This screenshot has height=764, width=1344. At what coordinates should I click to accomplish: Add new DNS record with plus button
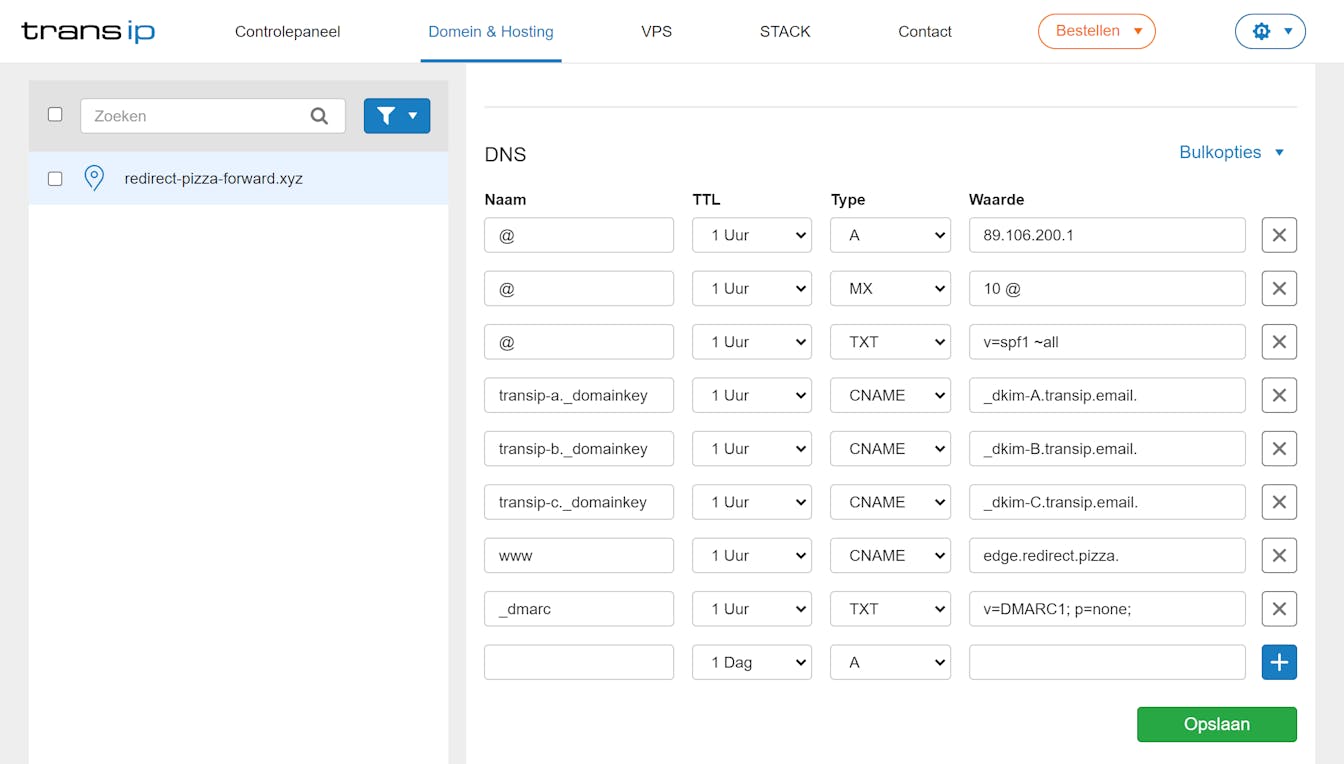tap(1279, 662)
